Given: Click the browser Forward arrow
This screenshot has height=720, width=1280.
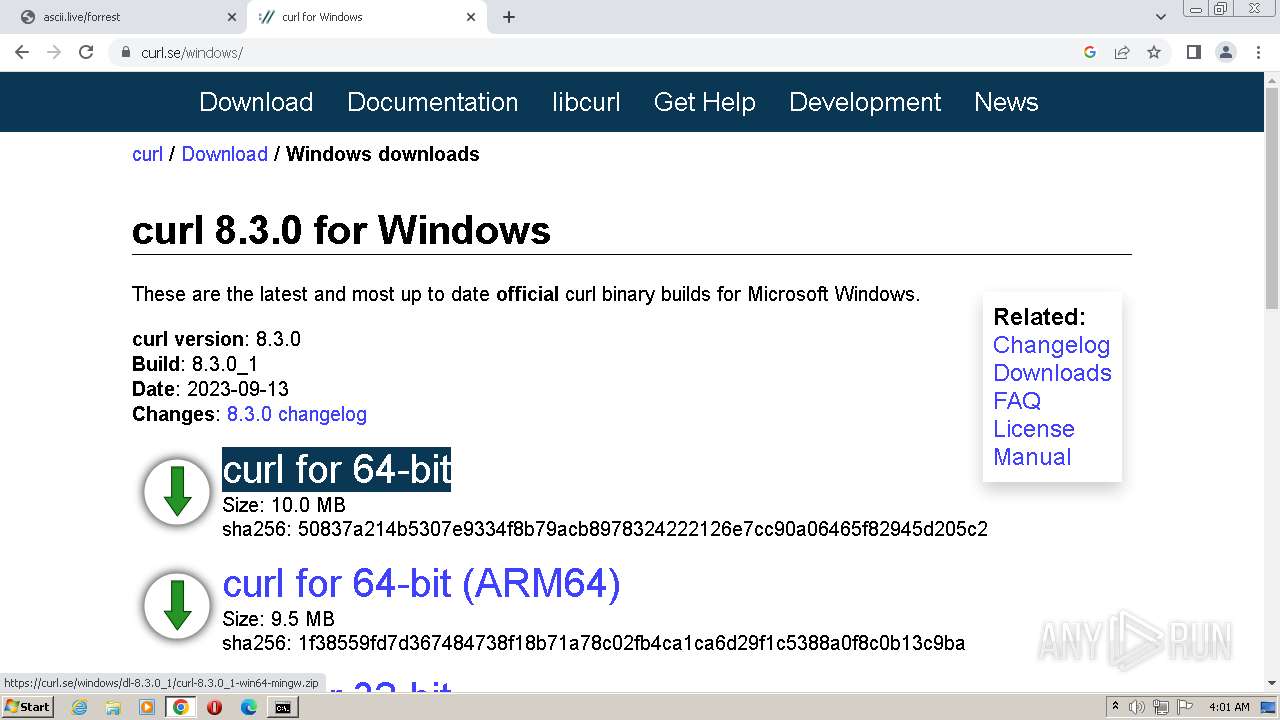Looking at the screenshot, I should point(54,52).
